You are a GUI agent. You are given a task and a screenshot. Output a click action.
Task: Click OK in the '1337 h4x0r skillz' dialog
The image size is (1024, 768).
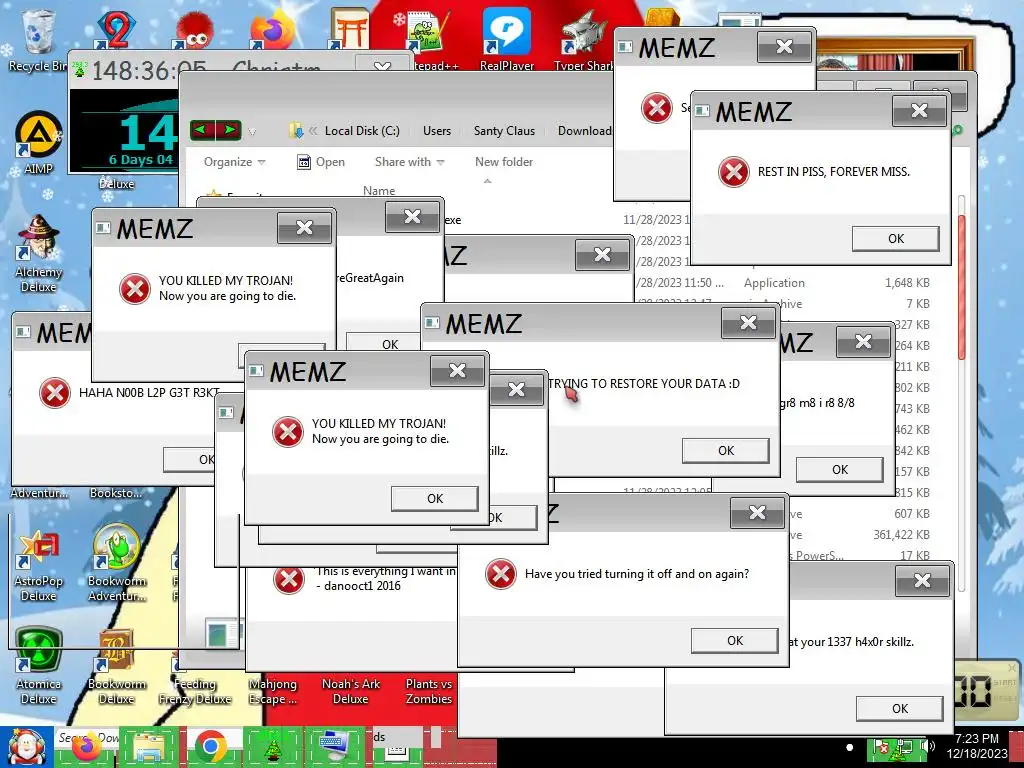(x=899, y=708)
